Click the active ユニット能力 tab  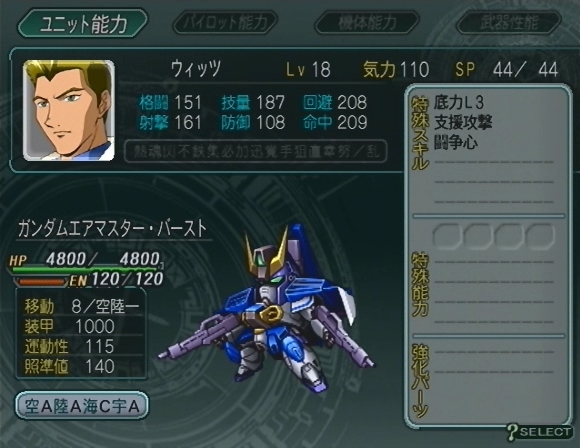(x=83, y=23)
